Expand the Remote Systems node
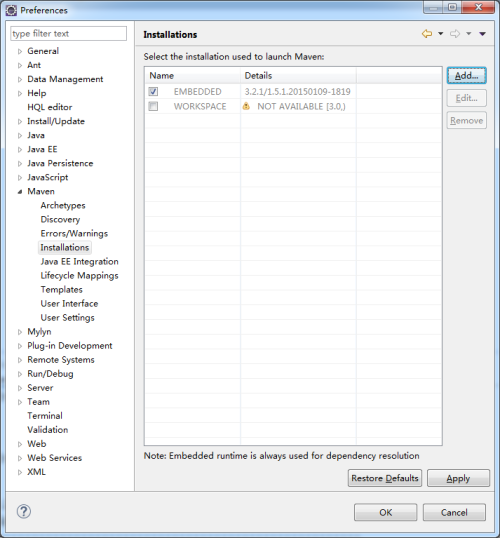The image size is (500, 538). 20,360
